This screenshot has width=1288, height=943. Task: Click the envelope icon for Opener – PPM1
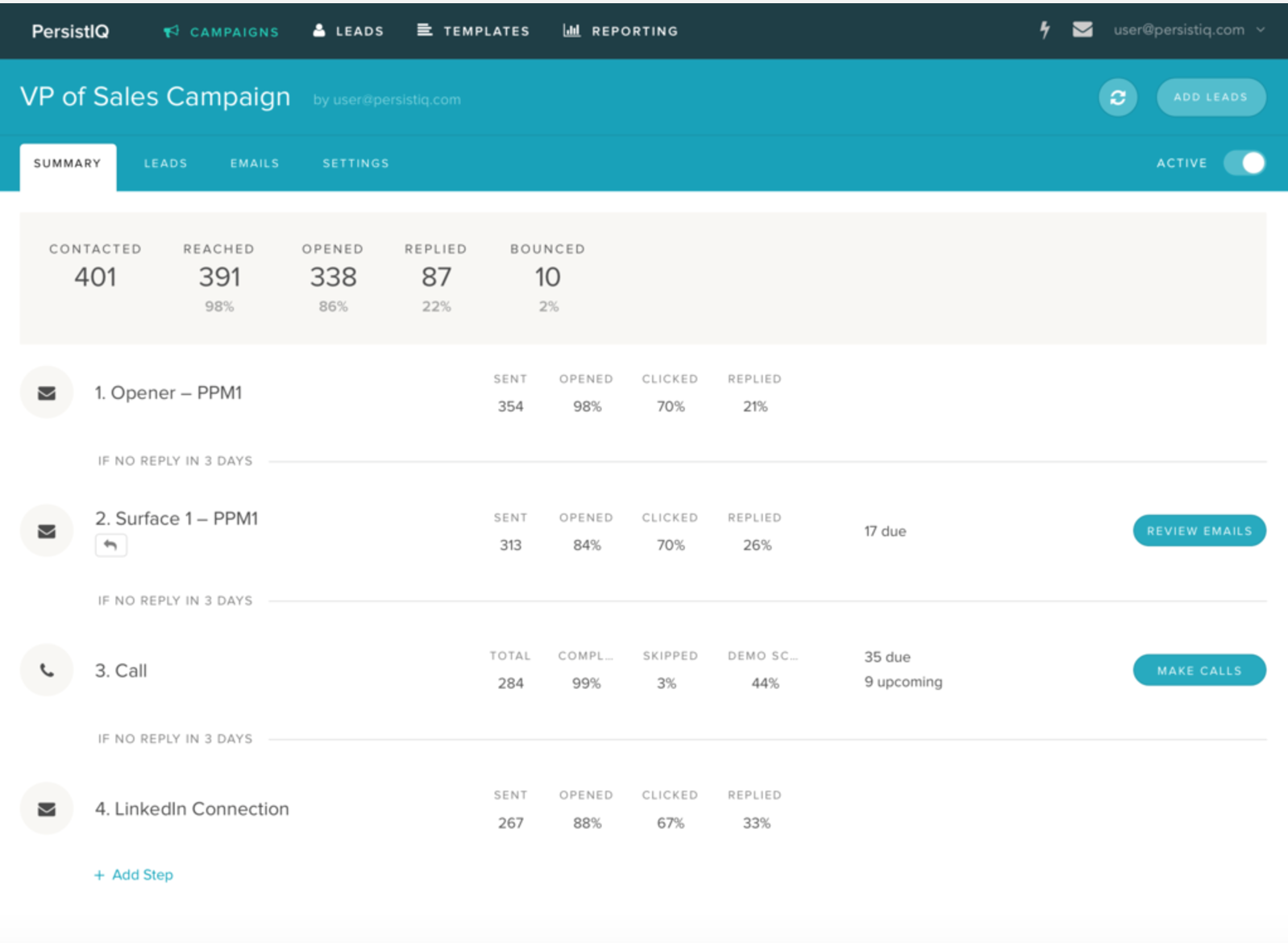[x=47, y=393]
